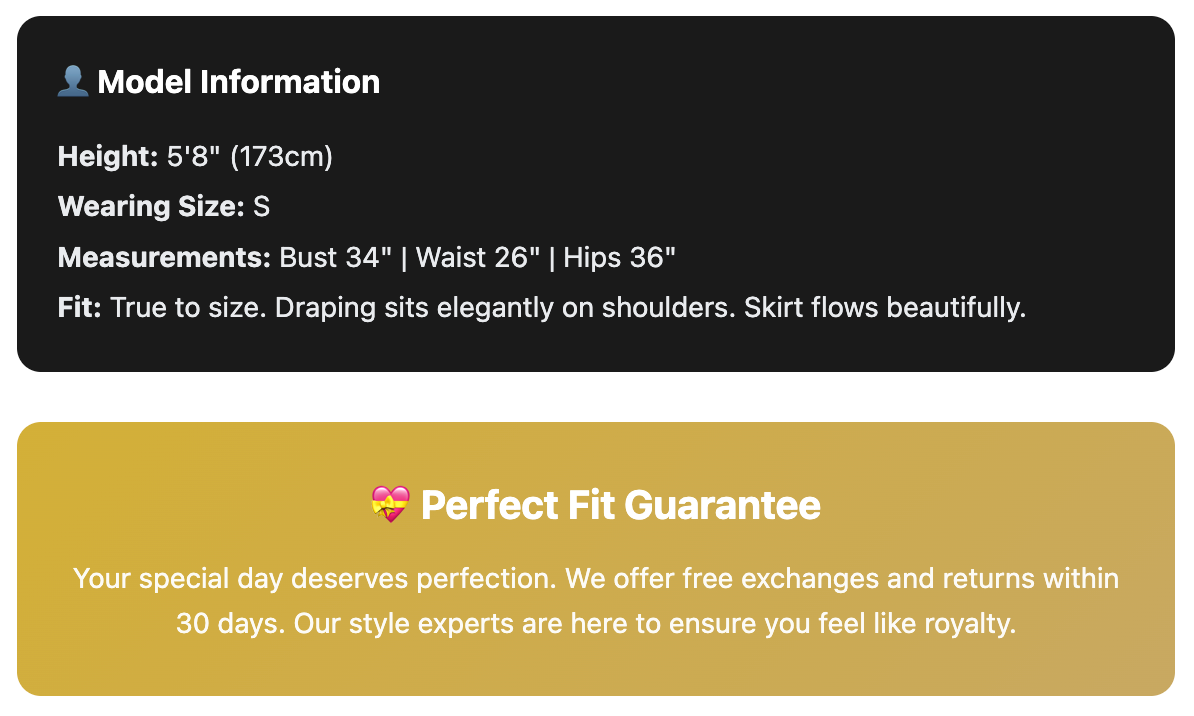Click the Wearing Size label

coord(151,206)
